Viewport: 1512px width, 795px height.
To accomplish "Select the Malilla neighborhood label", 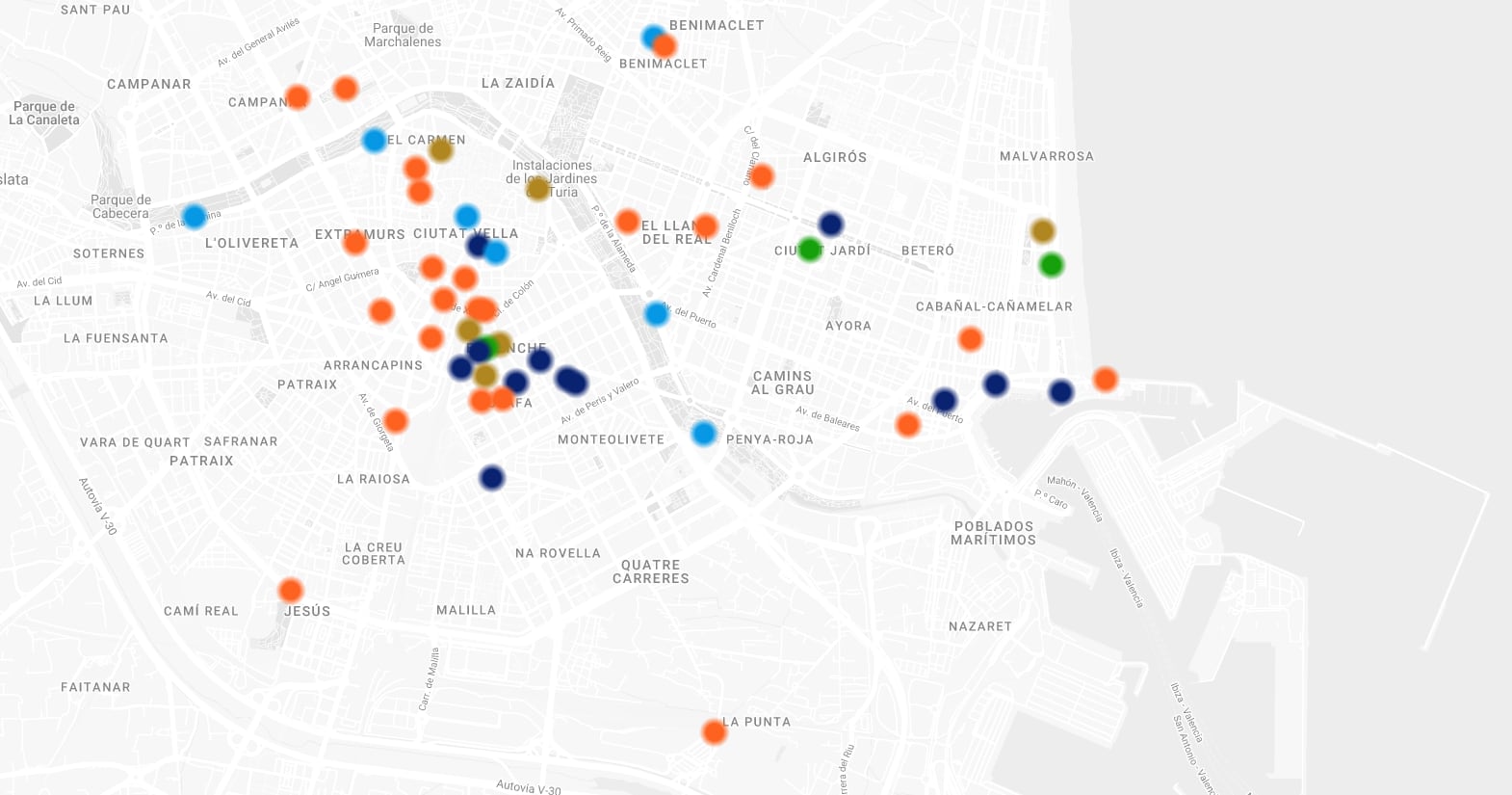I will point(466,610).
